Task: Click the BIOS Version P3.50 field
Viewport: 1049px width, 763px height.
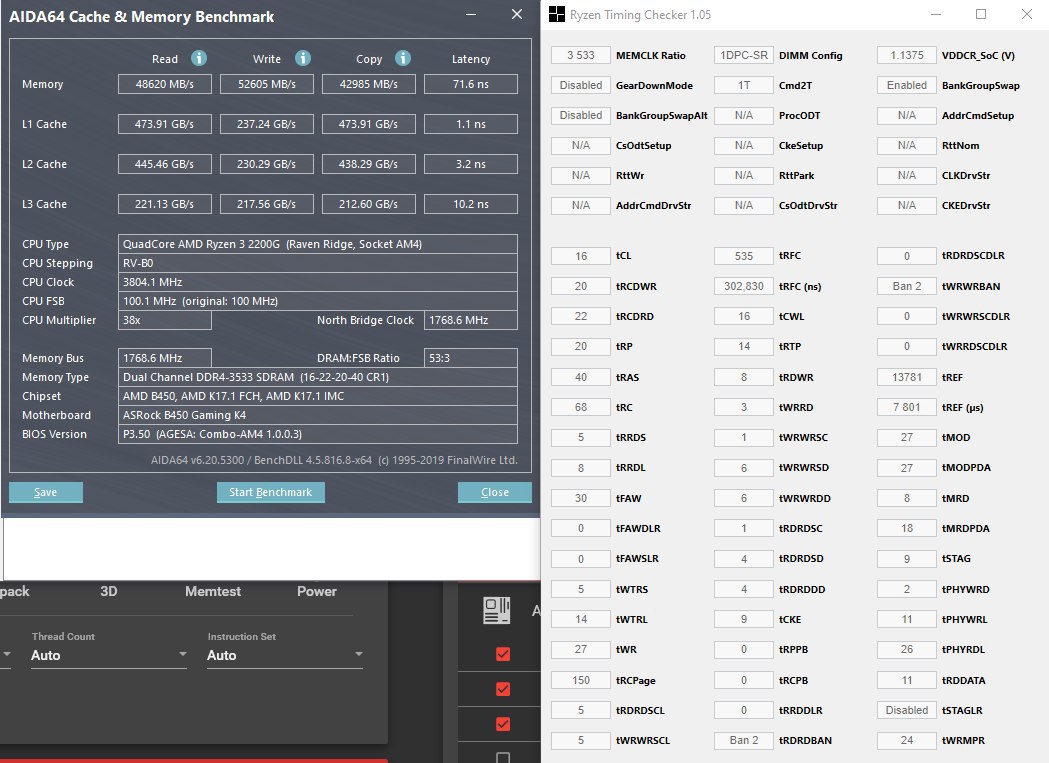Action: 318,434
